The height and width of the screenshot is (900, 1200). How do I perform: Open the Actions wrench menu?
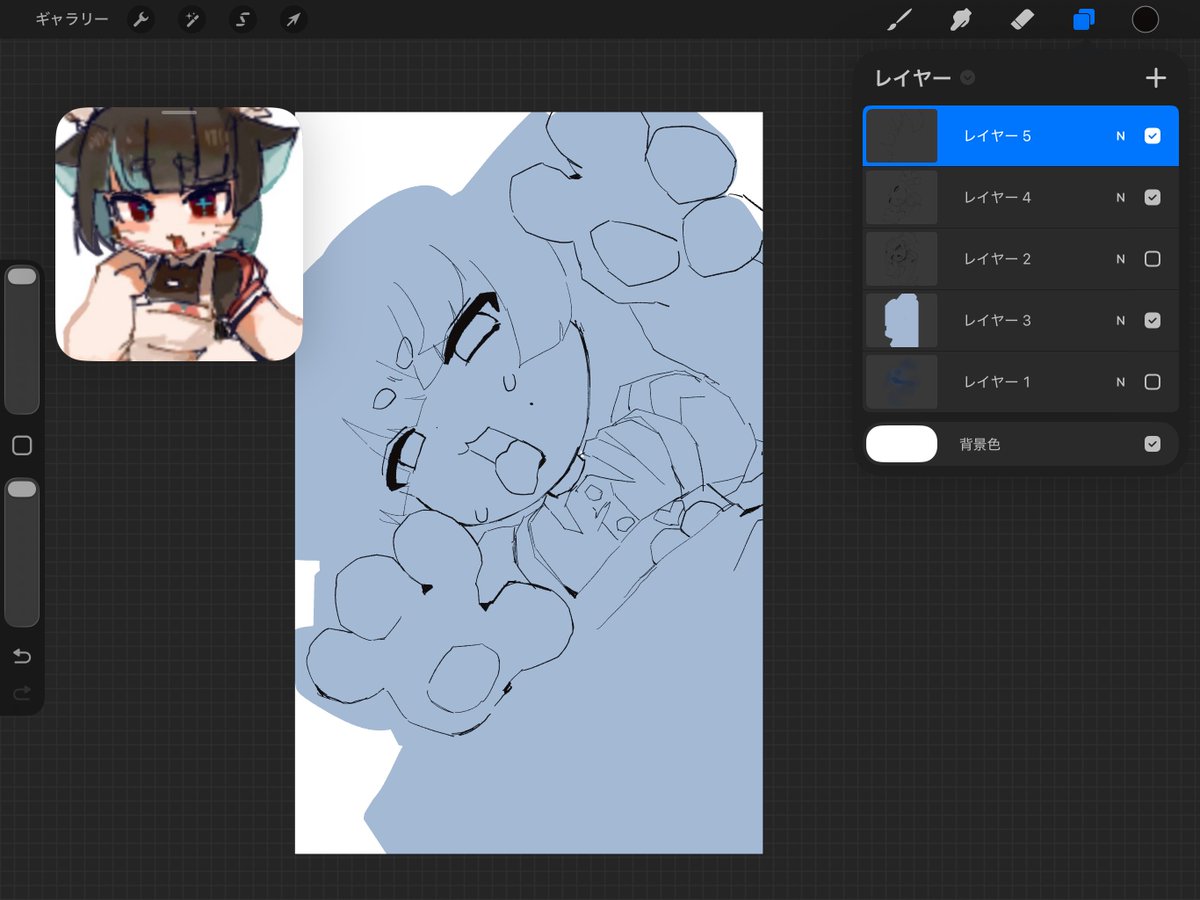(141, 20)
